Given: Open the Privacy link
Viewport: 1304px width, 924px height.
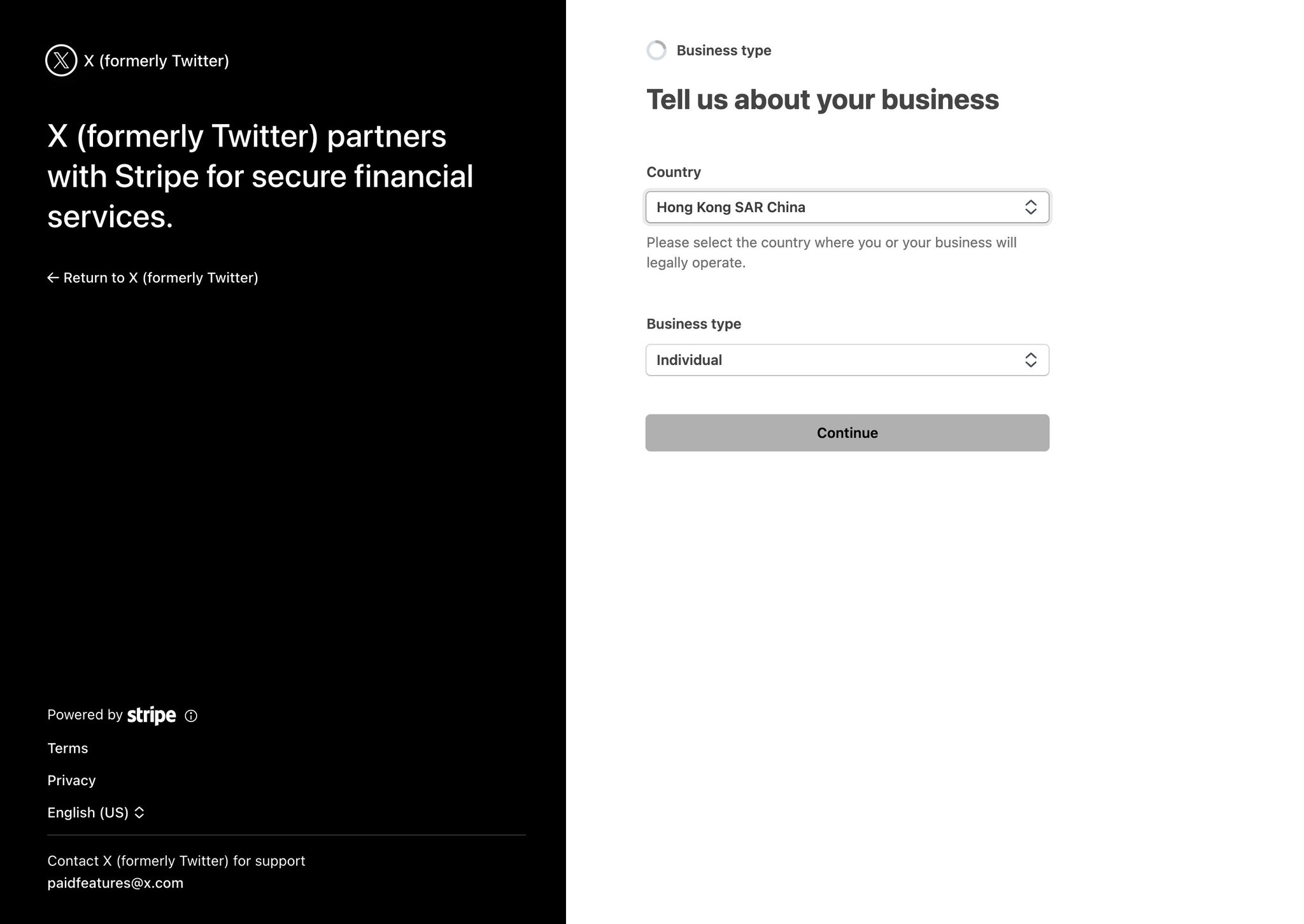Looking at the screenshot, I should click(71, 781).
